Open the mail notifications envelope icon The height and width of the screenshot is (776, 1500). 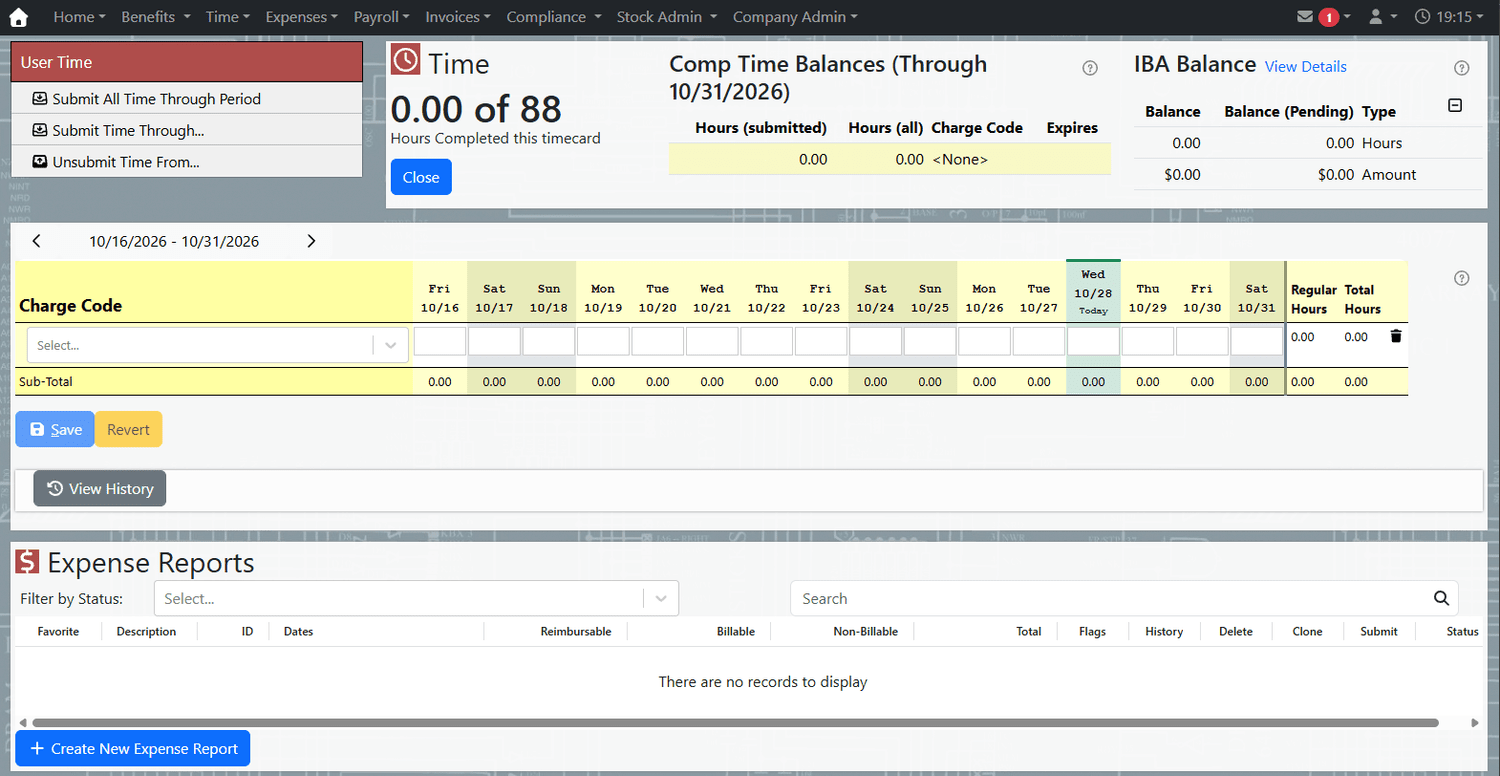(x=1304, y=17)
